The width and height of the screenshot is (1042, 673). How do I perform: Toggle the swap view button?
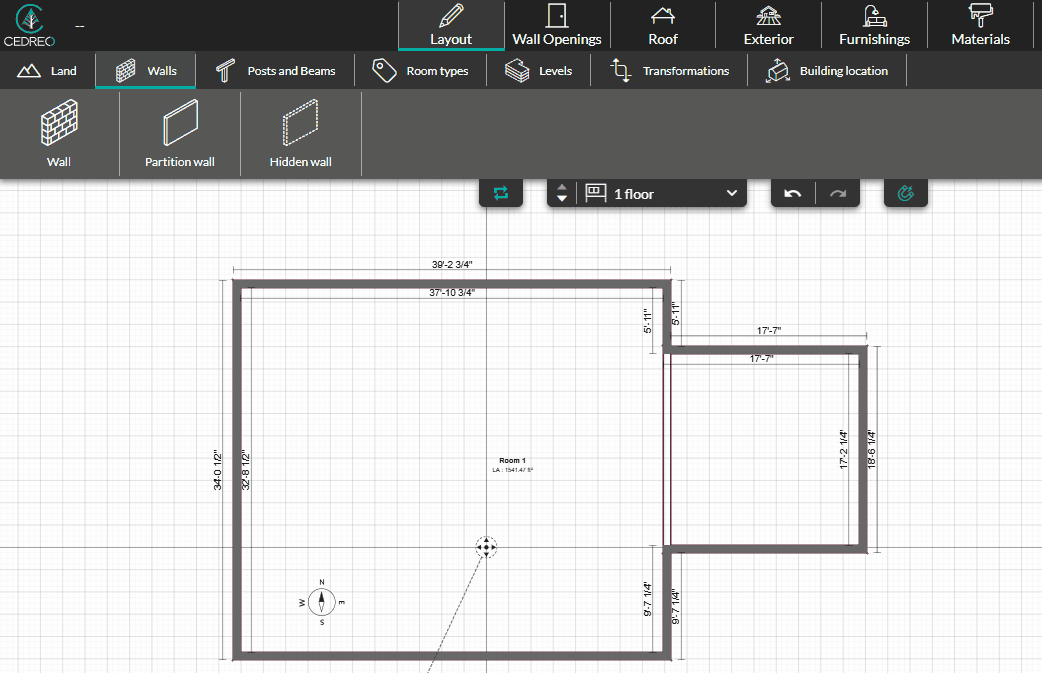pyautogui.click(x=501, y=193)
